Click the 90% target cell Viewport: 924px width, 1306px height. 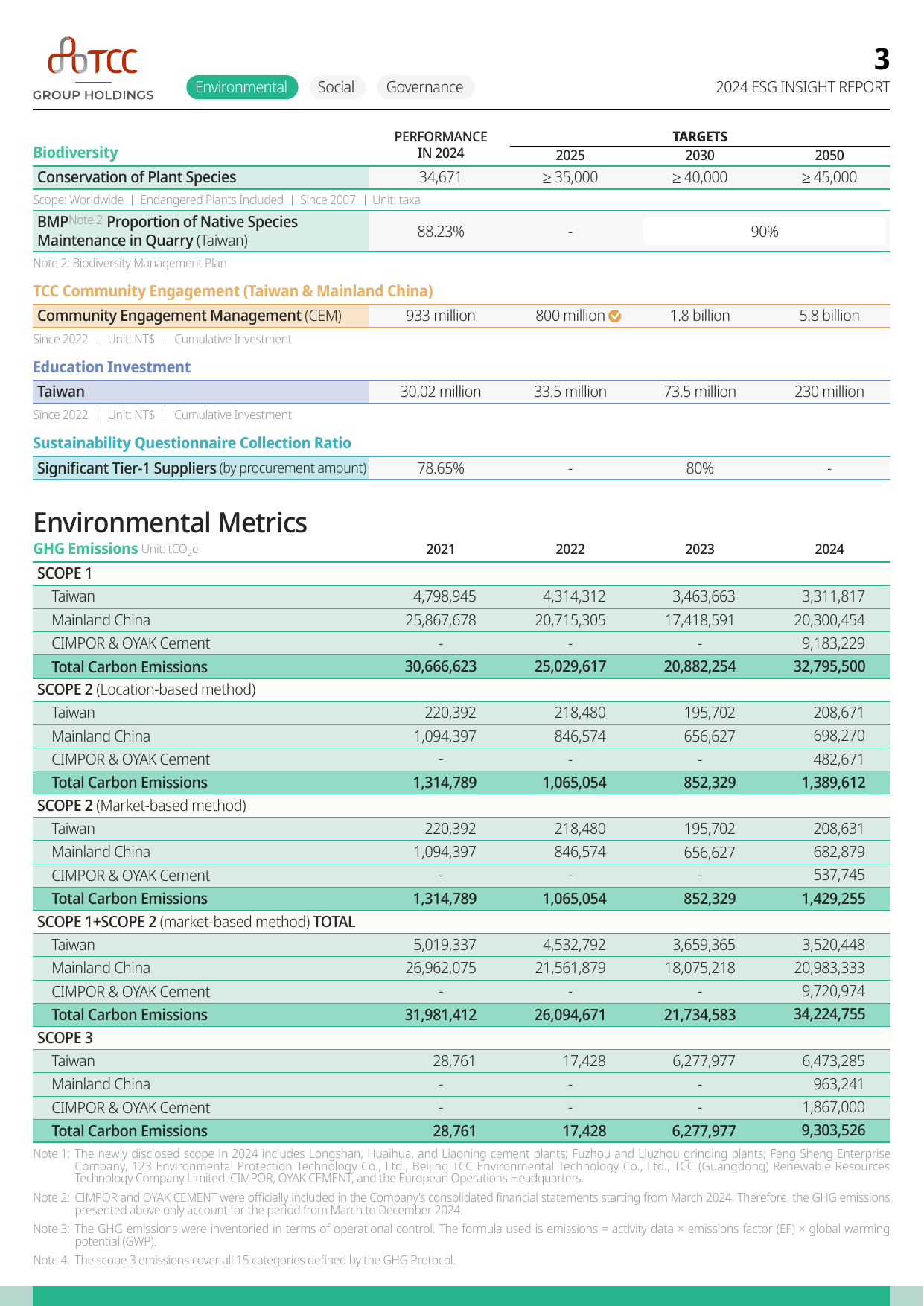coord(765,232)
